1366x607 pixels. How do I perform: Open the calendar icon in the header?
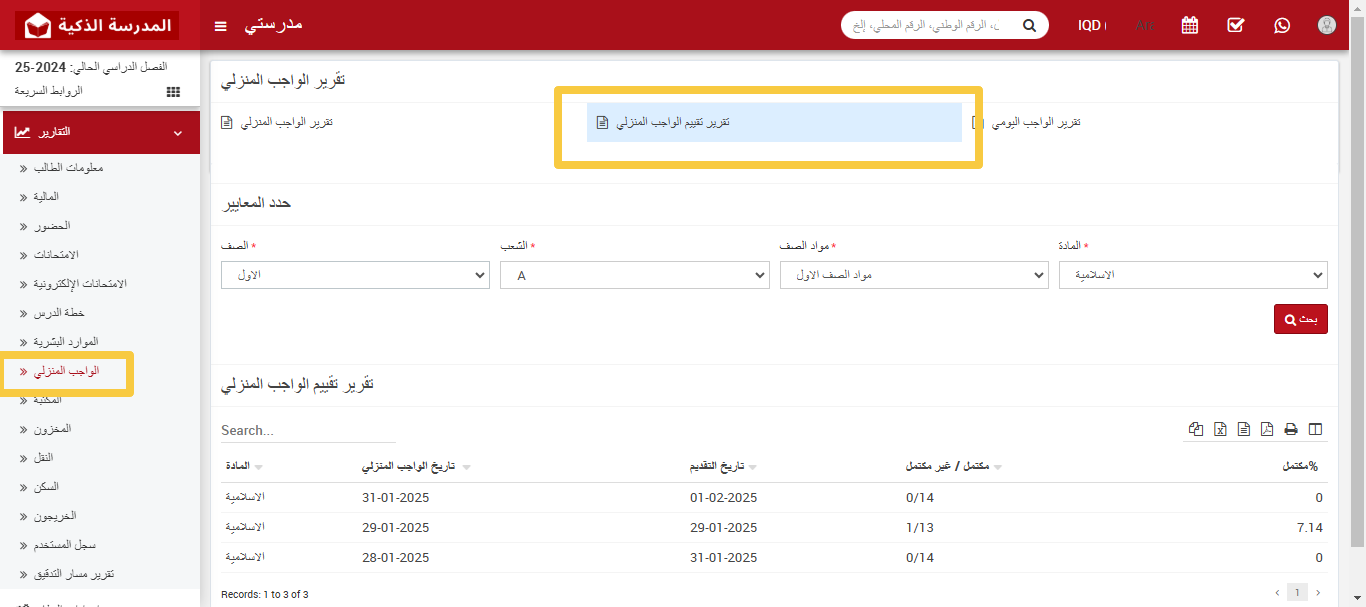[x=1189, y=25]
